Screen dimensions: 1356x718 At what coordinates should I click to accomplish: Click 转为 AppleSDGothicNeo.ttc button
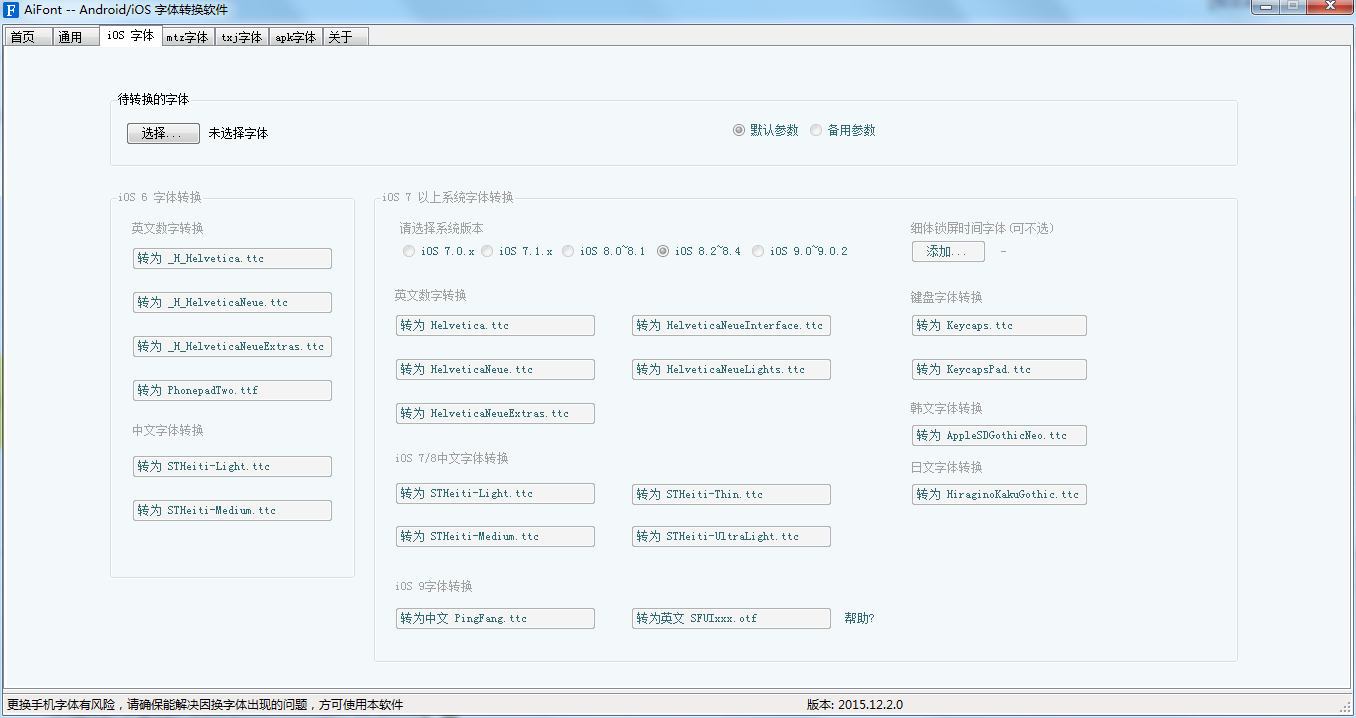[x=998, y=435]
